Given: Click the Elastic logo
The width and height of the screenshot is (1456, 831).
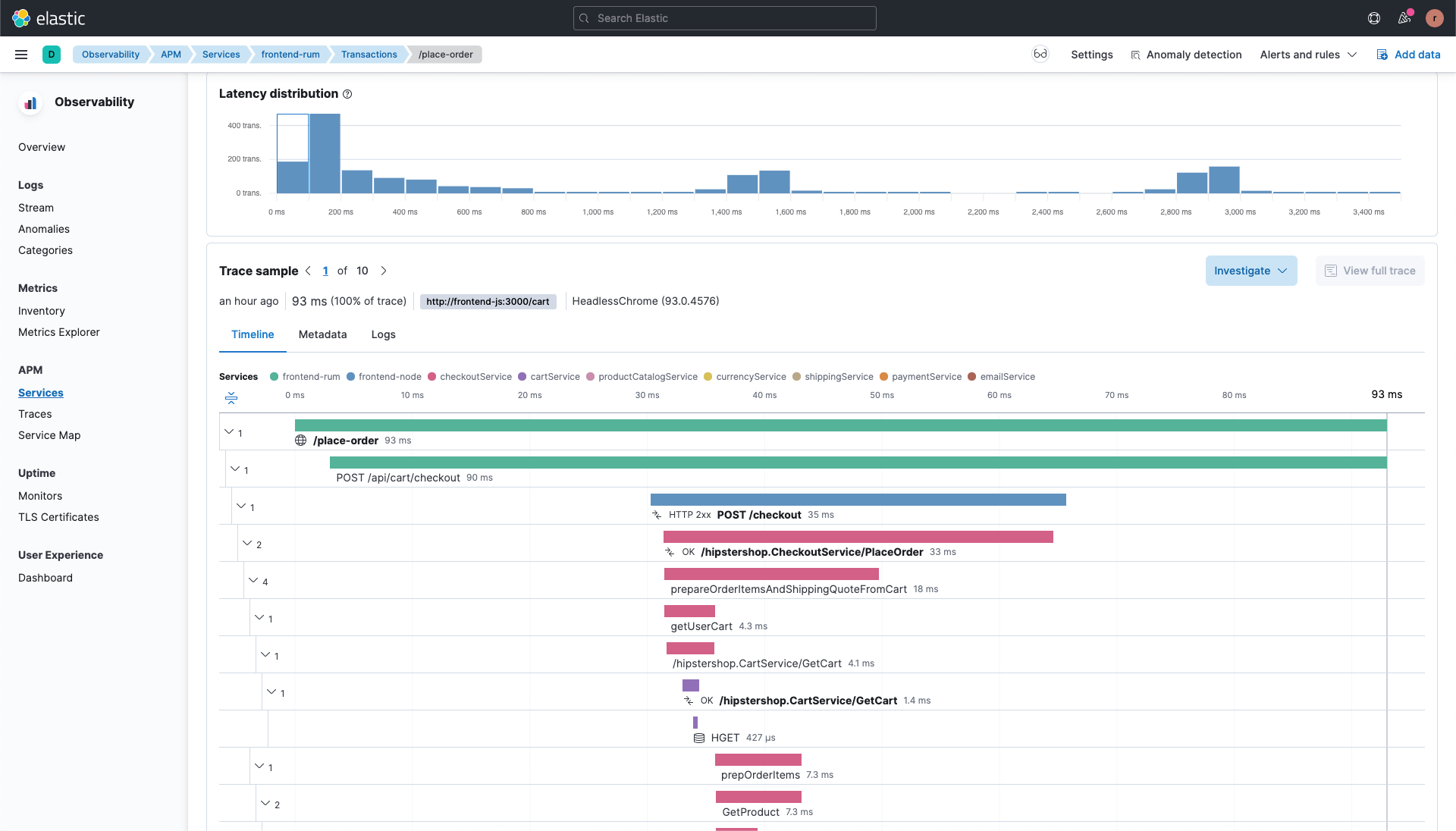Looking at the screenshot, I should (49, 18).
